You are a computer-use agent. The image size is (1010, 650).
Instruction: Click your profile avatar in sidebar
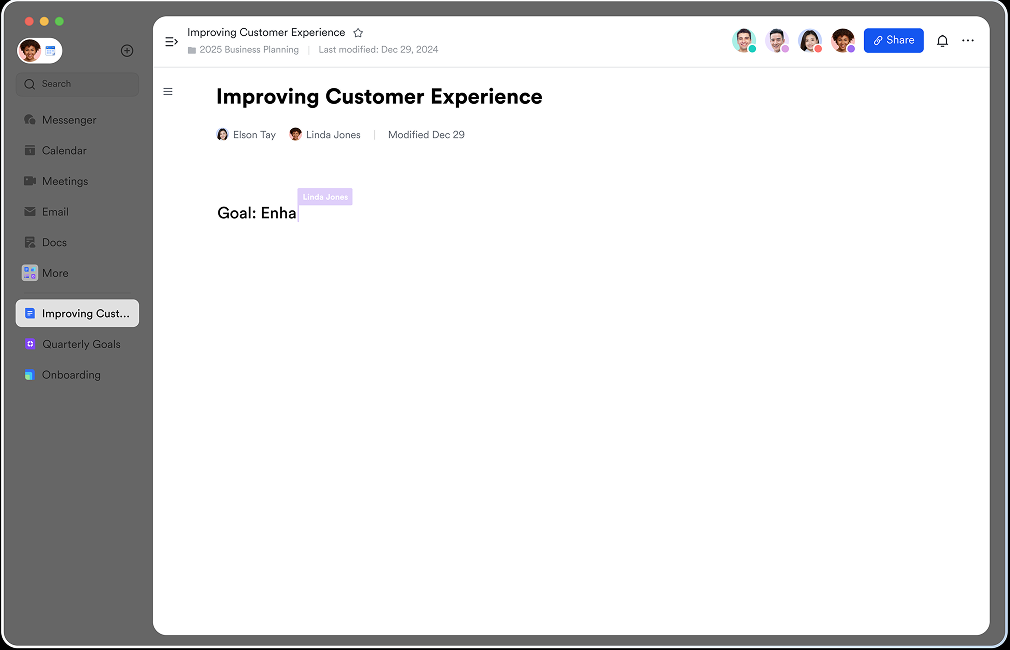tap(30, 51)
